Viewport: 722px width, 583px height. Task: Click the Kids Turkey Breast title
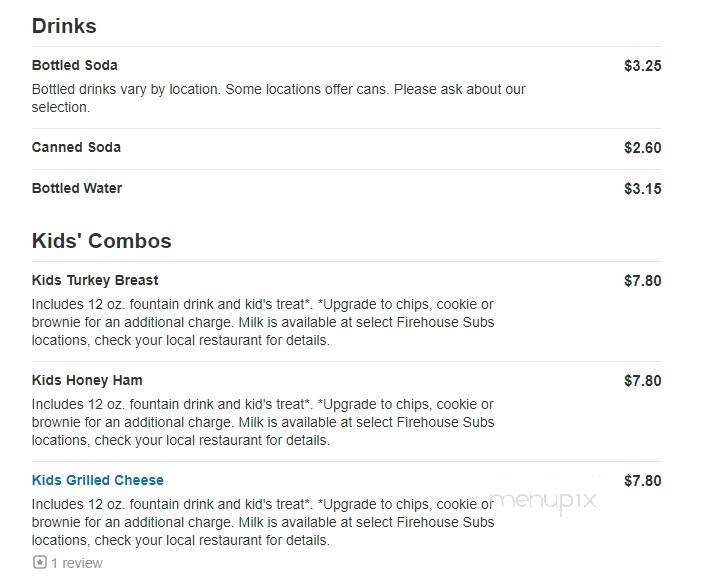click(x=95, y=280)
